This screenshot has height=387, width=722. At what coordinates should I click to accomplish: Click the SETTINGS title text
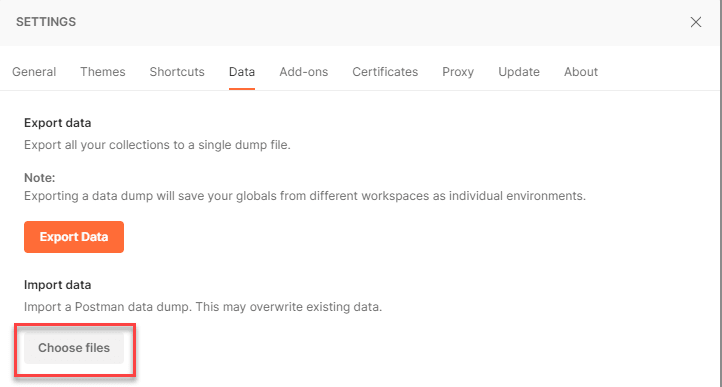pyautogui.click(x=46, y=22)
